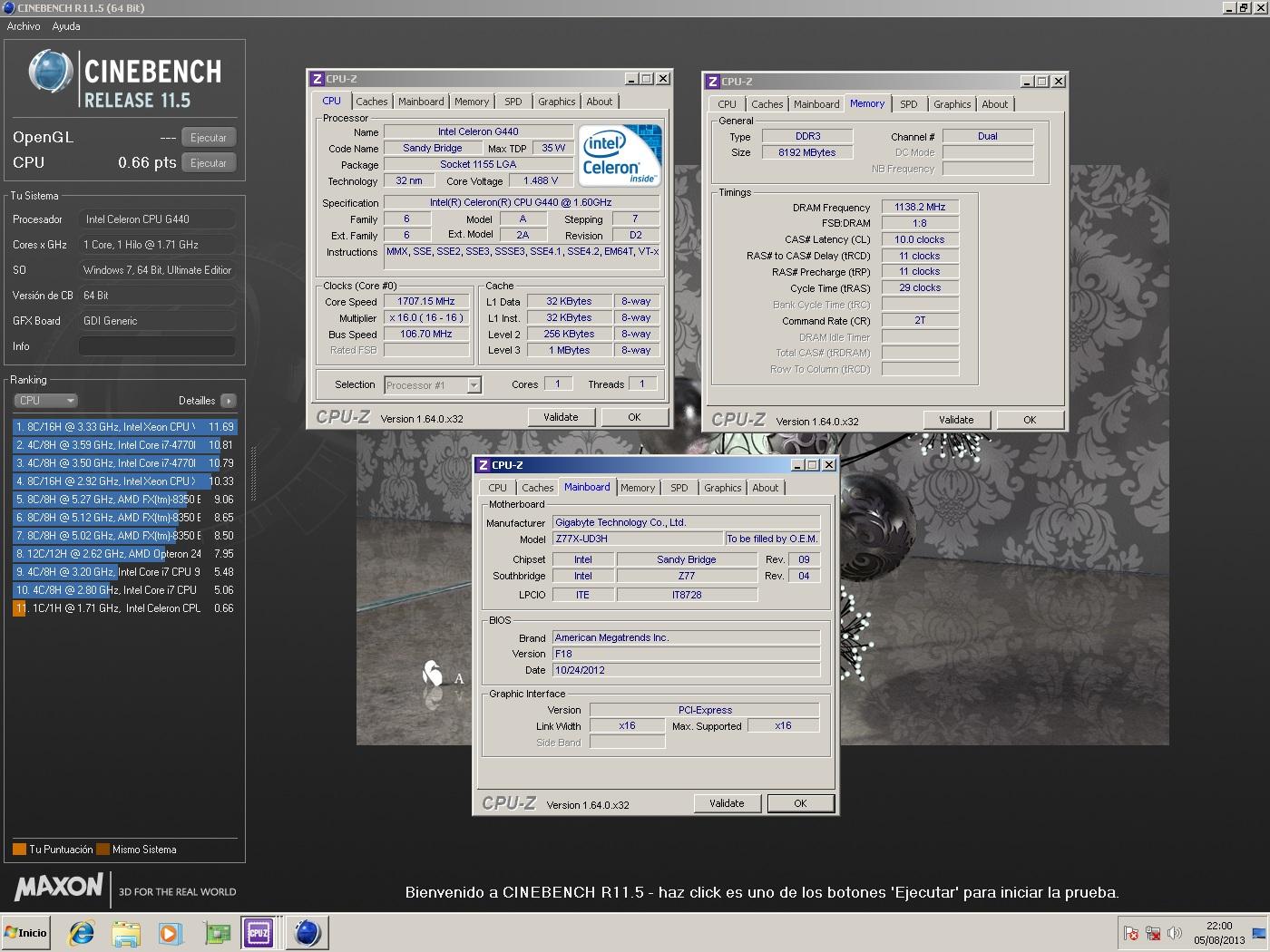Click the CPU-Z taskbar icon

pos(259,932)
